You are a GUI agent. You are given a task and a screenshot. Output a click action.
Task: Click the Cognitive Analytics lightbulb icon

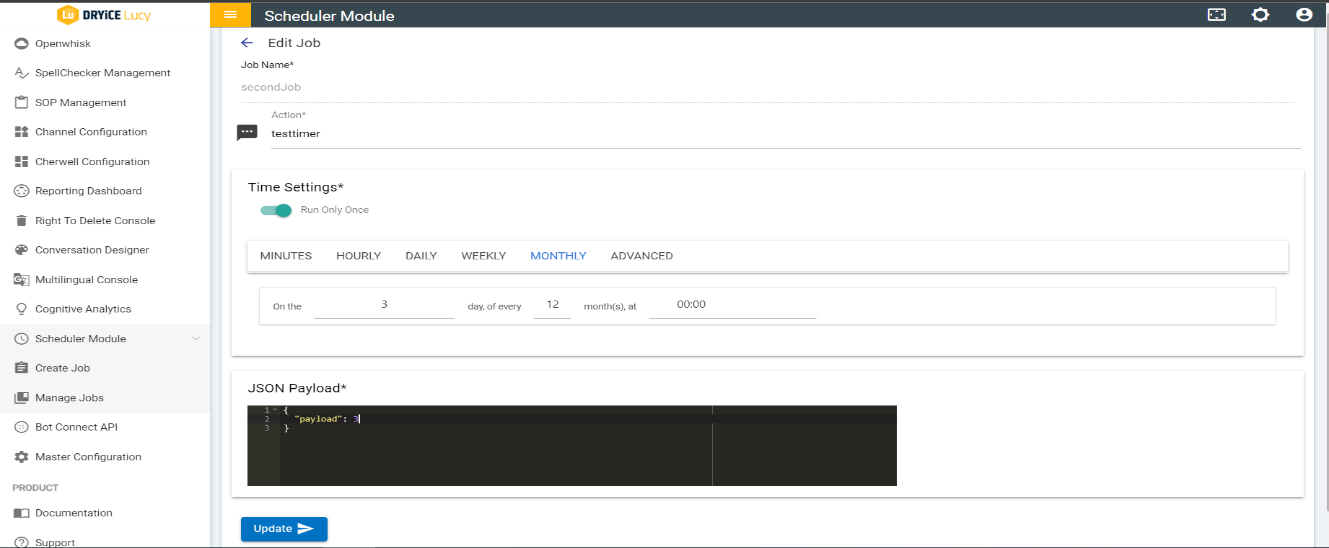[x=21, y=309]
